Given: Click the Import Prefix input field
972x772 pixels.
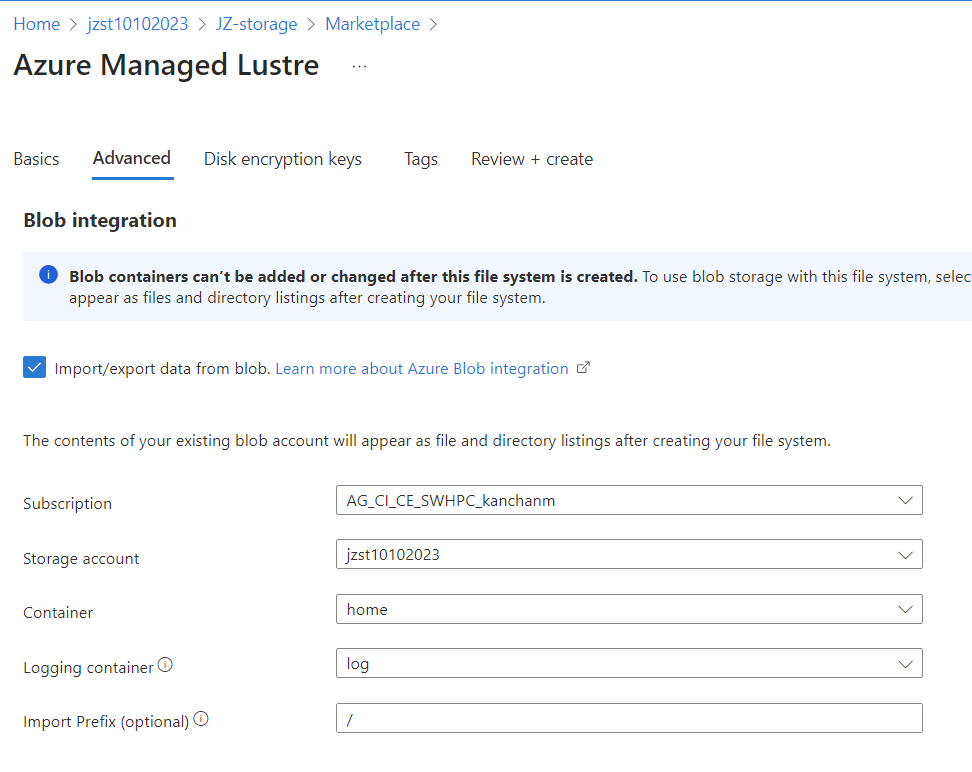Looking at the screenshot, I should click(x=629, y=718).
